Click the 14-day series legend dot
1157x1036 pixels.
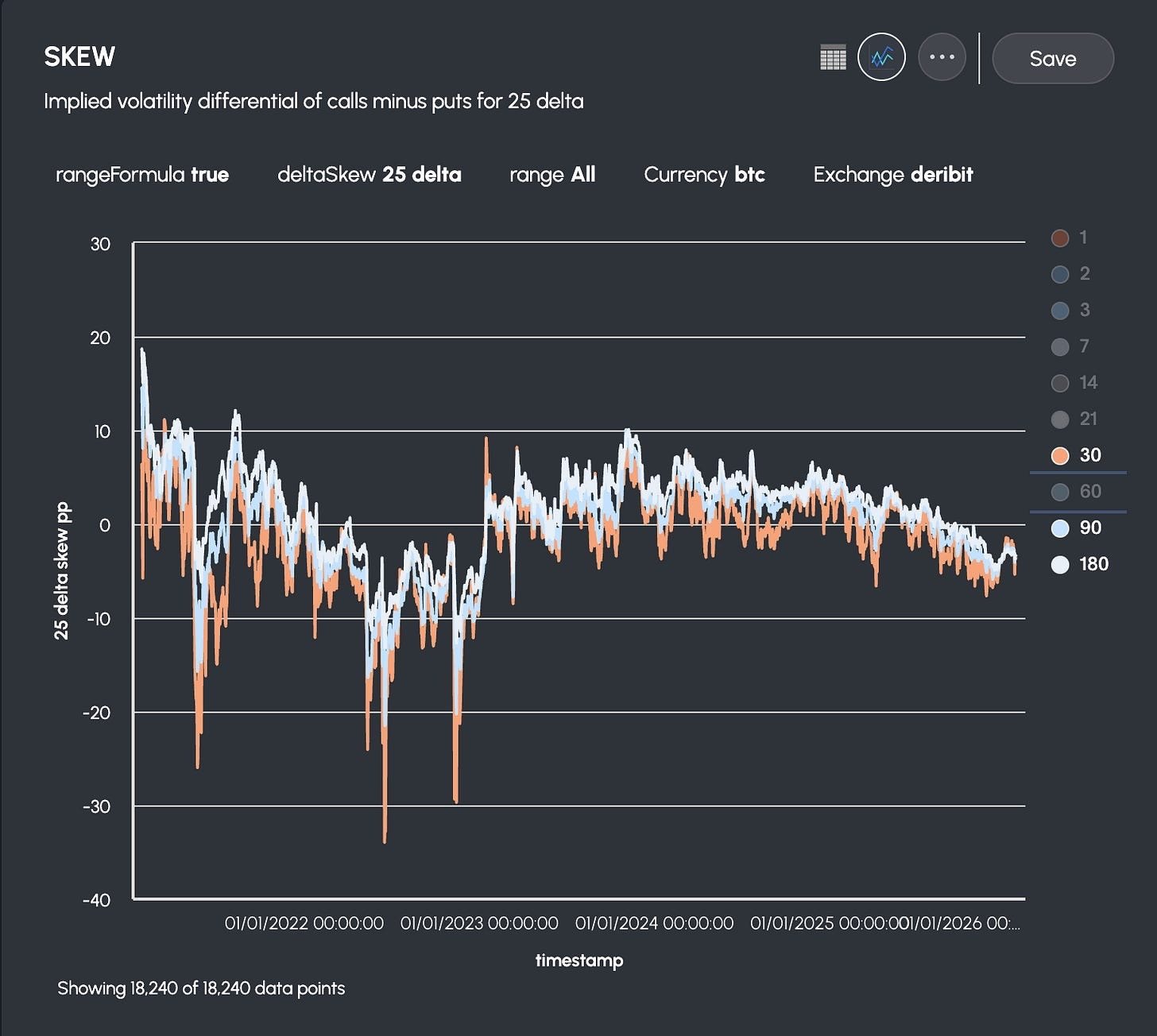pos(1058,382)
